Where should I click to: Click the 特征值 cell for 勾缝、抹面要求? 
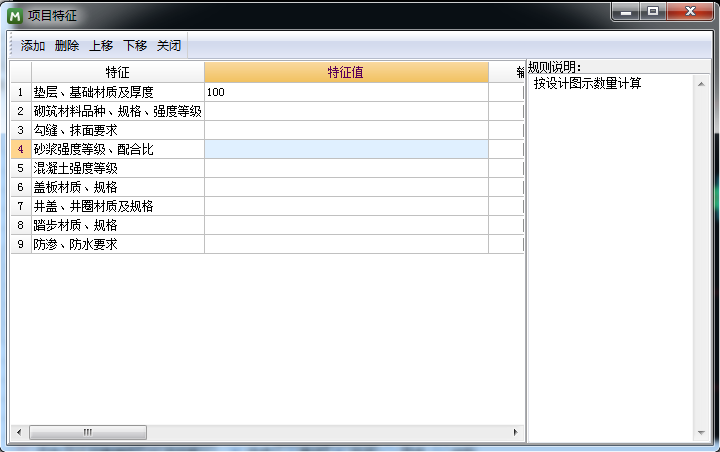click(346, 130)
